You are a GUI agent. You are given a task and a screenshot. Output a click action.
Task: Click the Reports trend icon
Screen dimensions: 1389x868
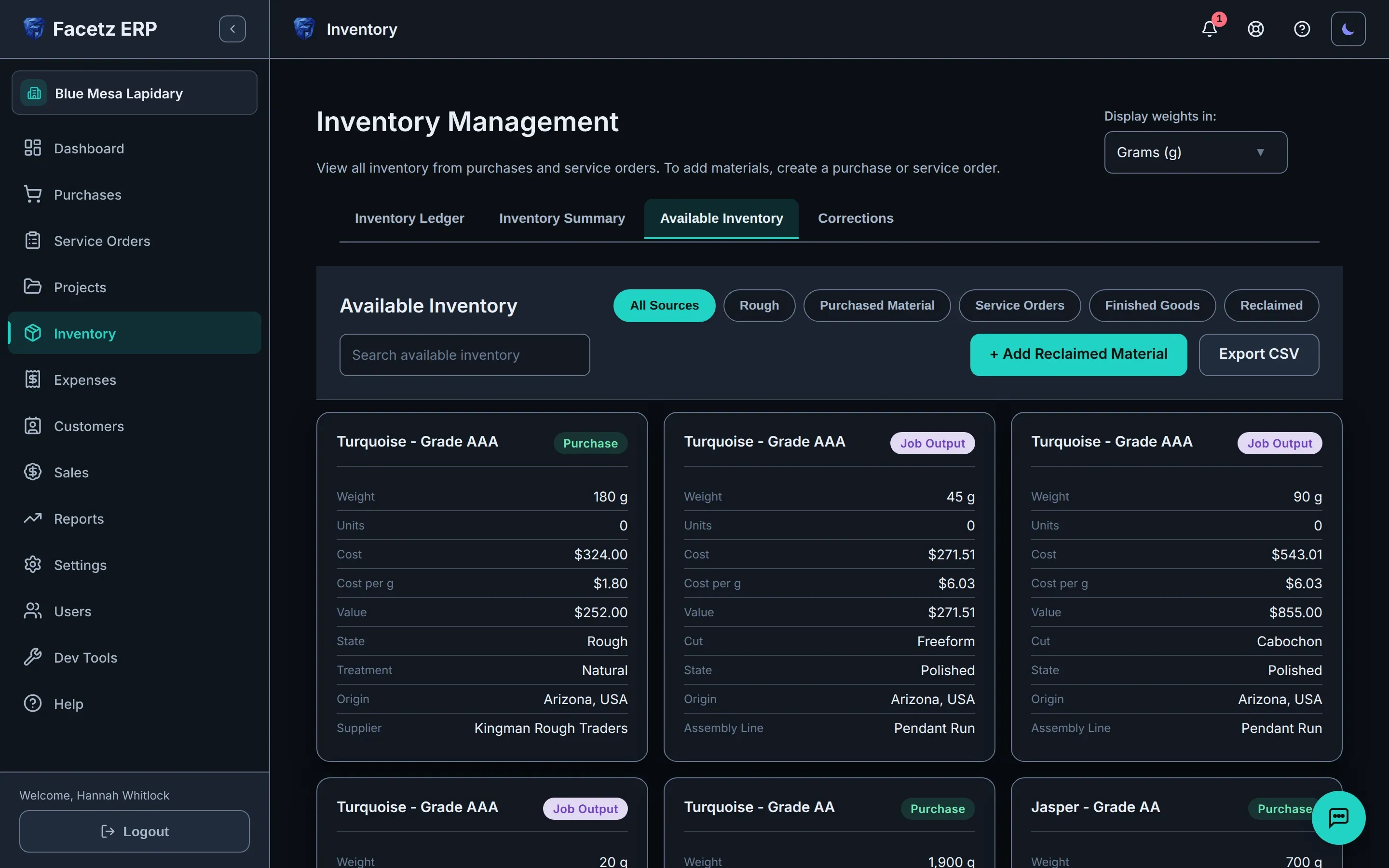point(33,518)
